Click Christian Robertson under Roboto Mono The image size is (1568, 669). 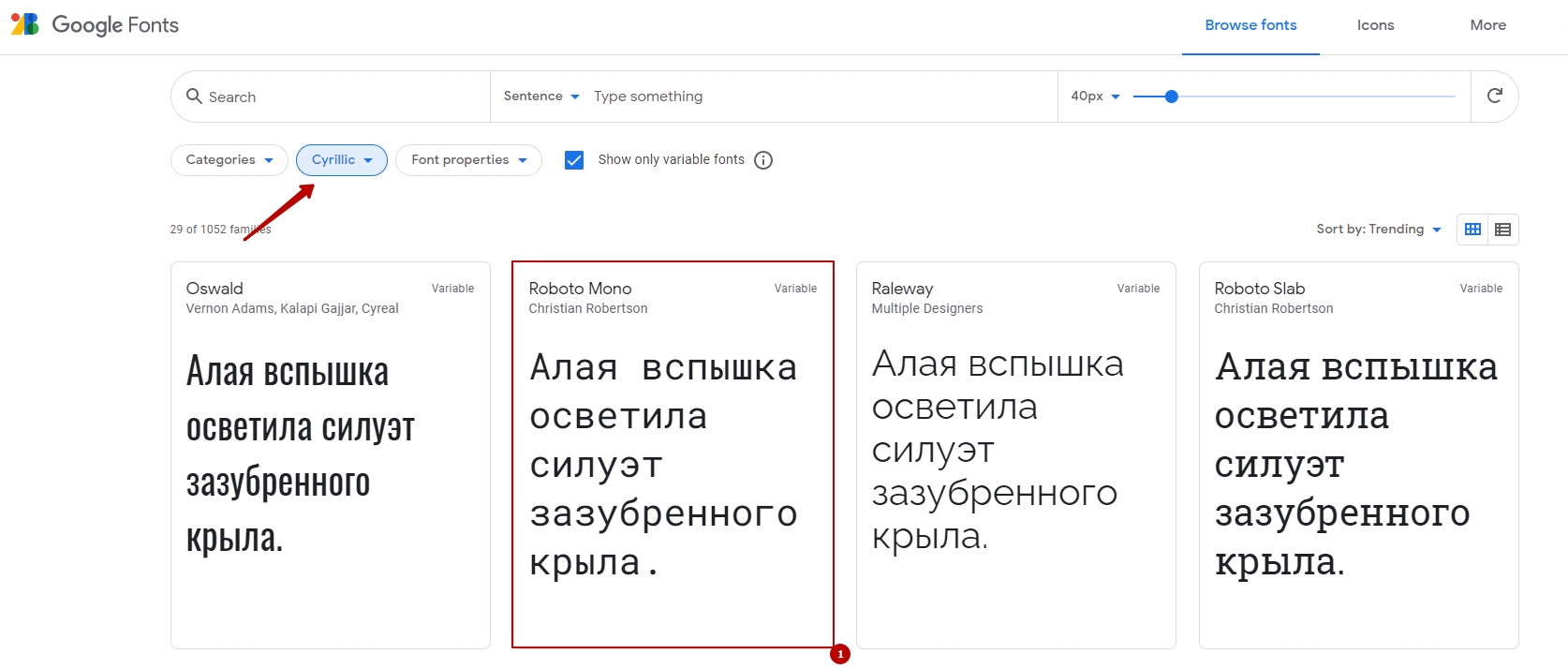click(588, 308)
